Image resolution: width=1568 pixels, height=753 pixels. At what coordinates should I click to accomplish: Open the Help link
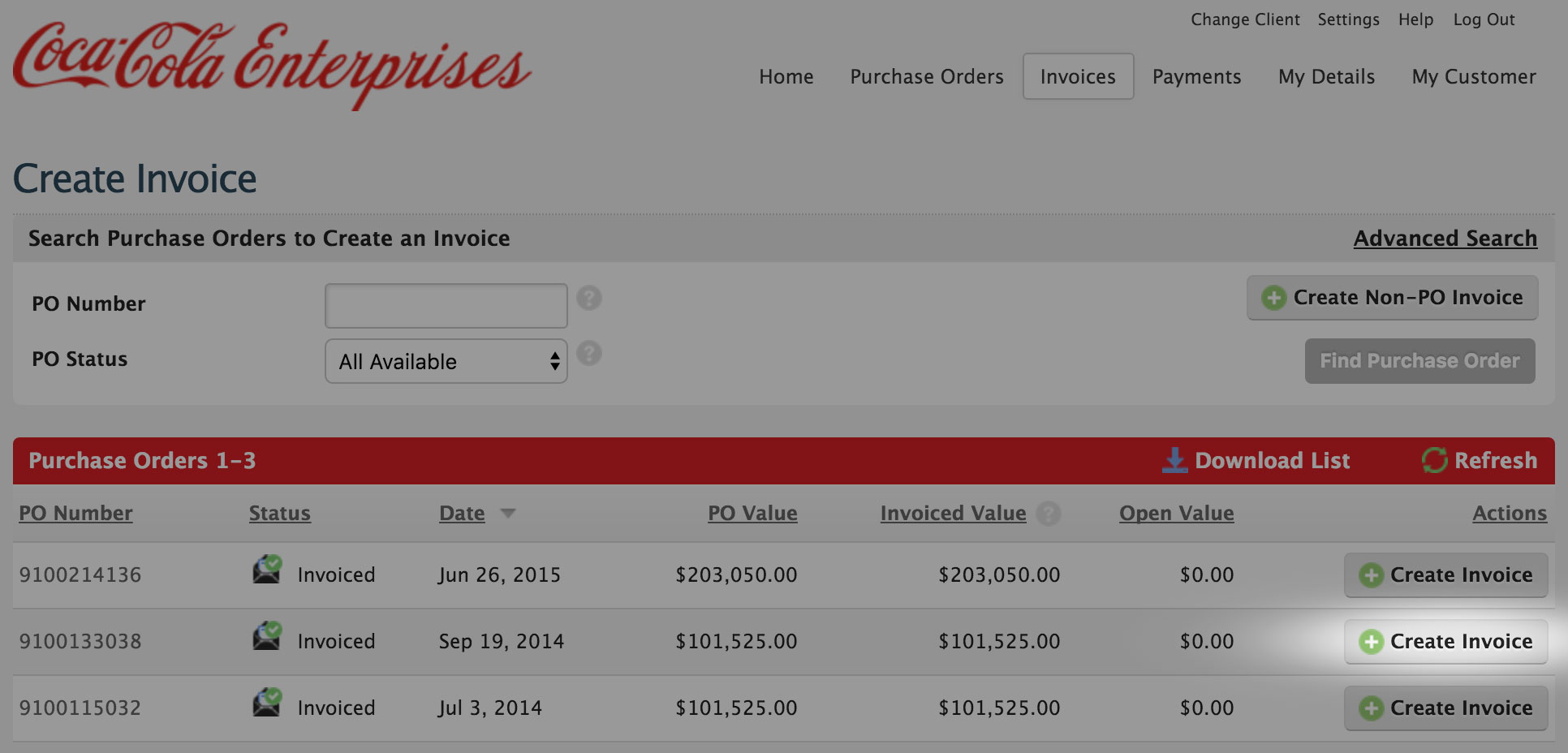point(1415,19)
